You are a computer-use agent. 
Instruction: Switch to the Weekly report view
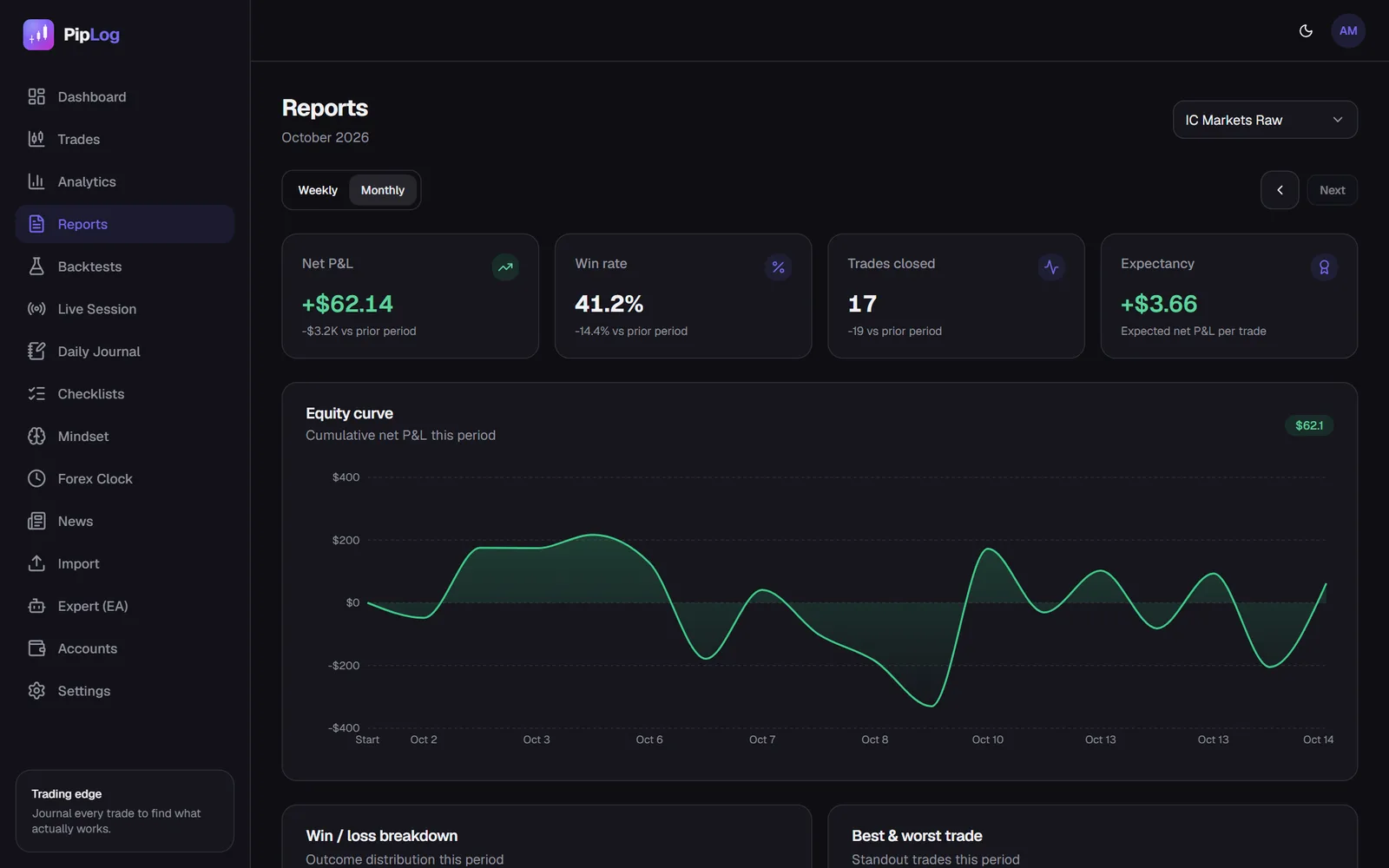[318, 190]
